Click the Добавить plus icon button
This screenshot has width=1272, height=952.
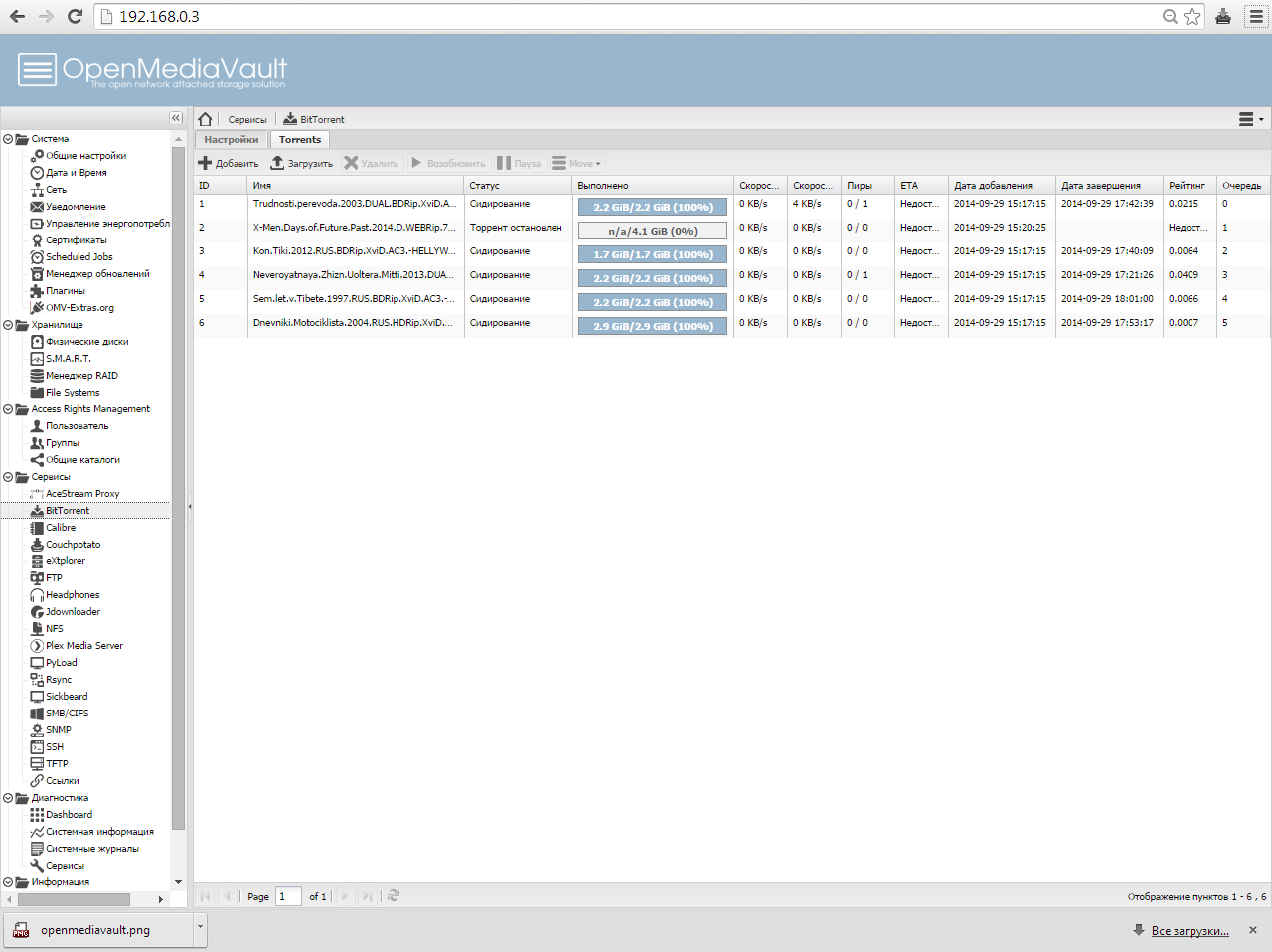(229, 163)
